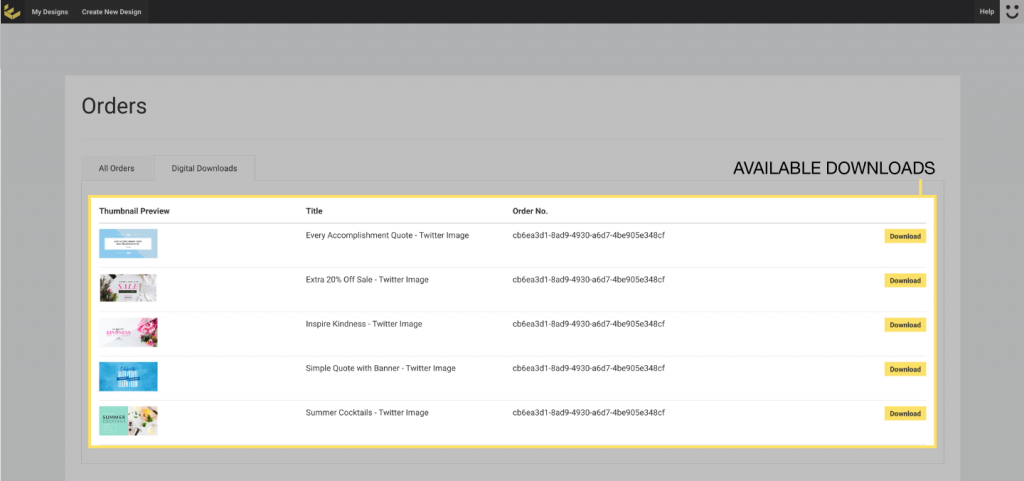Click the smiley face profile icon
The height and width of the screenshot is (481, 1024).
coord(1012,12)
